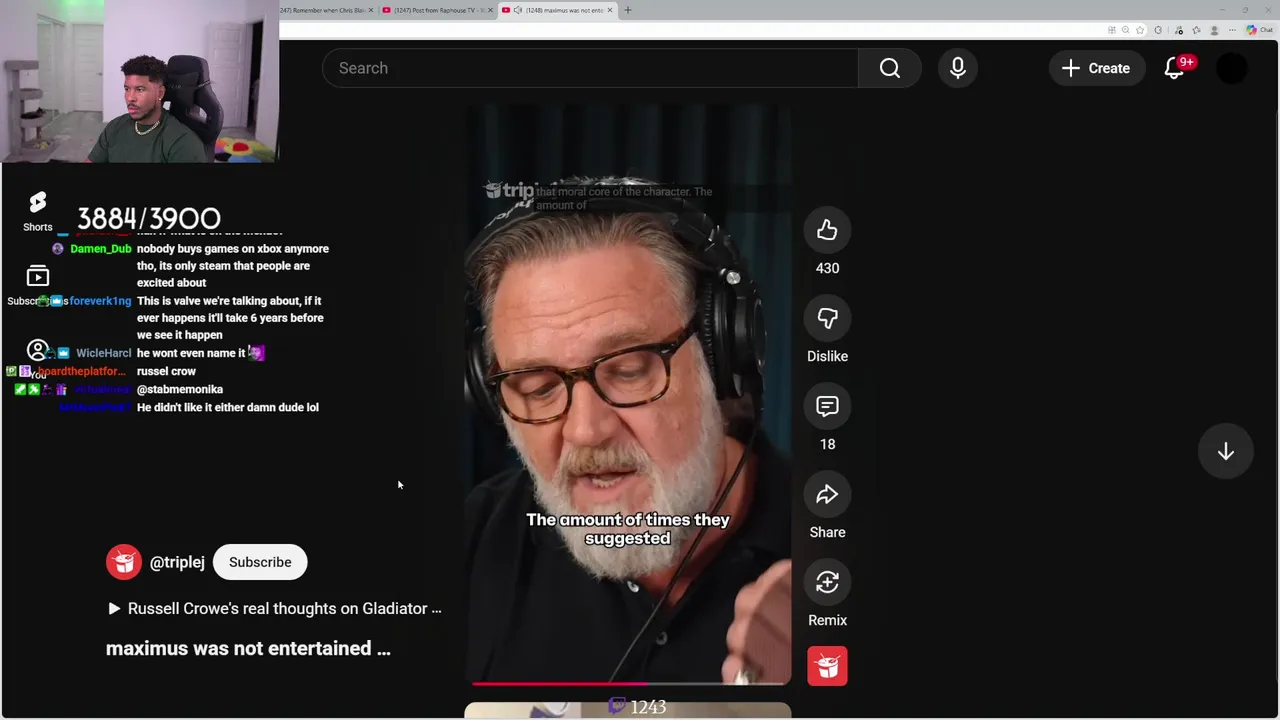Open Shorts in the sidebar
The image size is (1280, 720).
tap(38, 211)
